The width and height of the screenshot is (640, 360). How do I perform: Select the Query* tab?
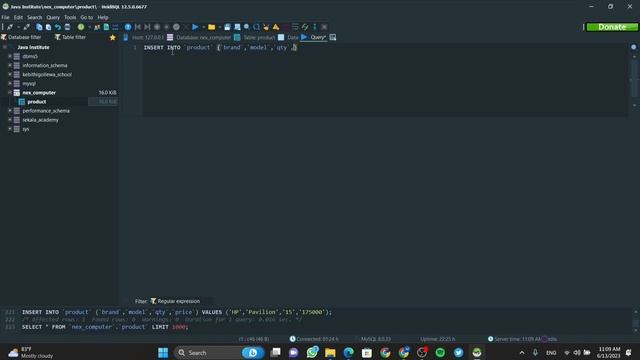coord(313,37)
